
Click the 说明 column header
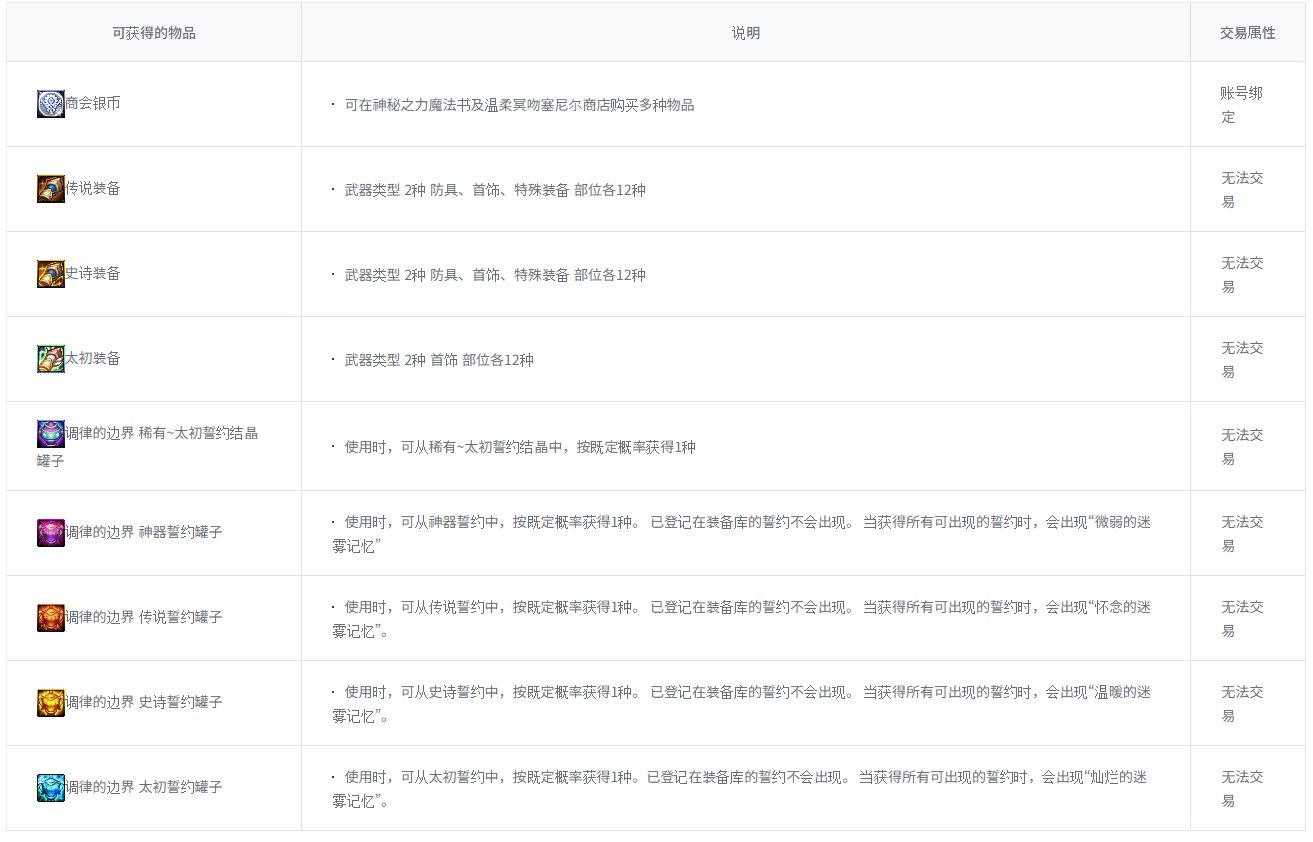pyautogui.click(x=745, y=33)
